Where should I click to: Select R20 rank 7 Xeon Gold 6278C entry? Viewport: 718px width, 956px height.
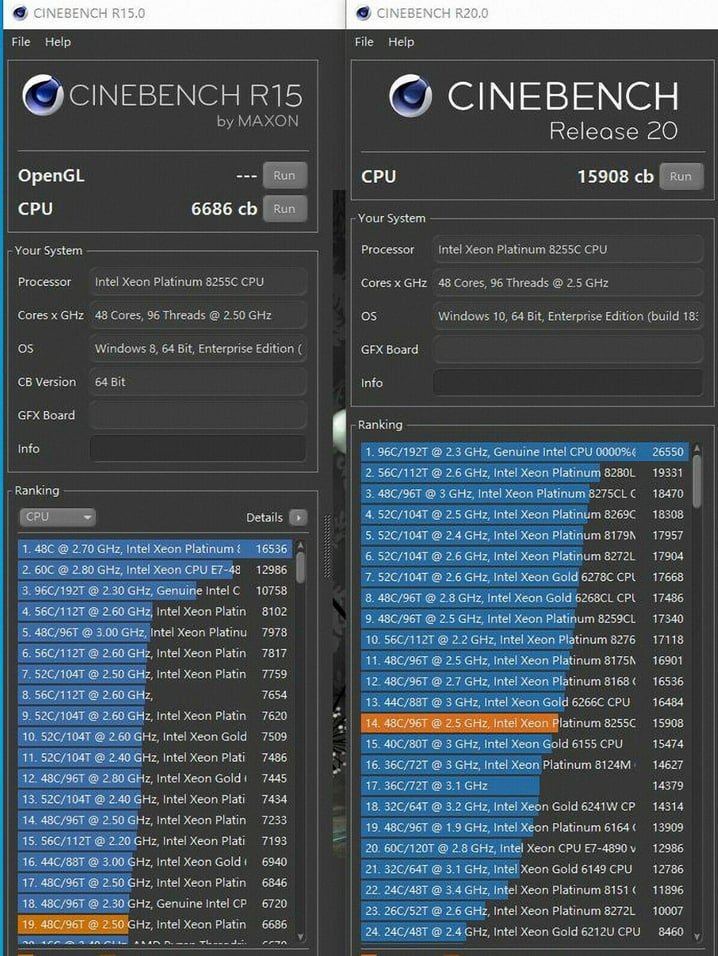point(525,577)
